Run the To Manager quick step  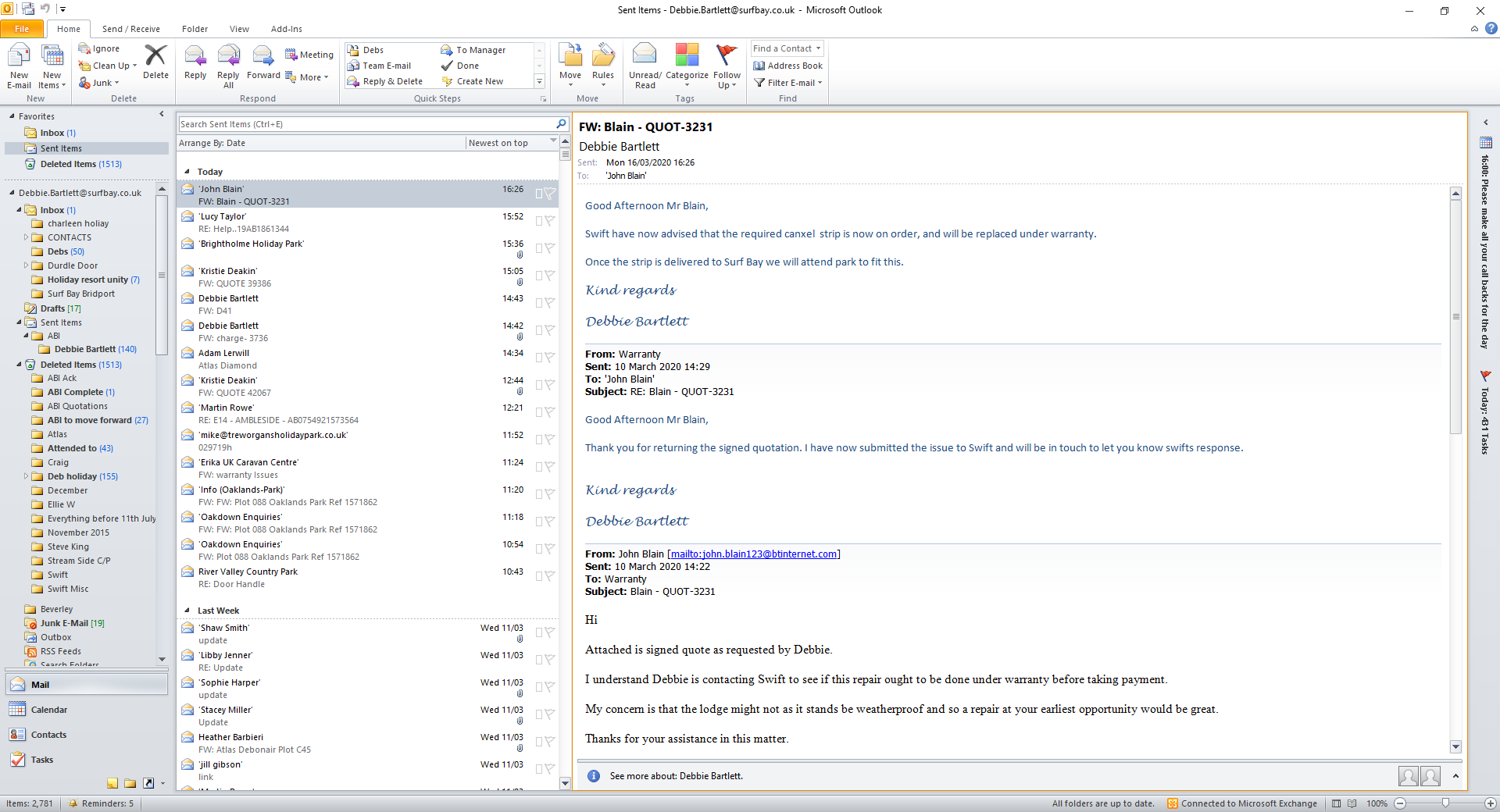point(473,50)
